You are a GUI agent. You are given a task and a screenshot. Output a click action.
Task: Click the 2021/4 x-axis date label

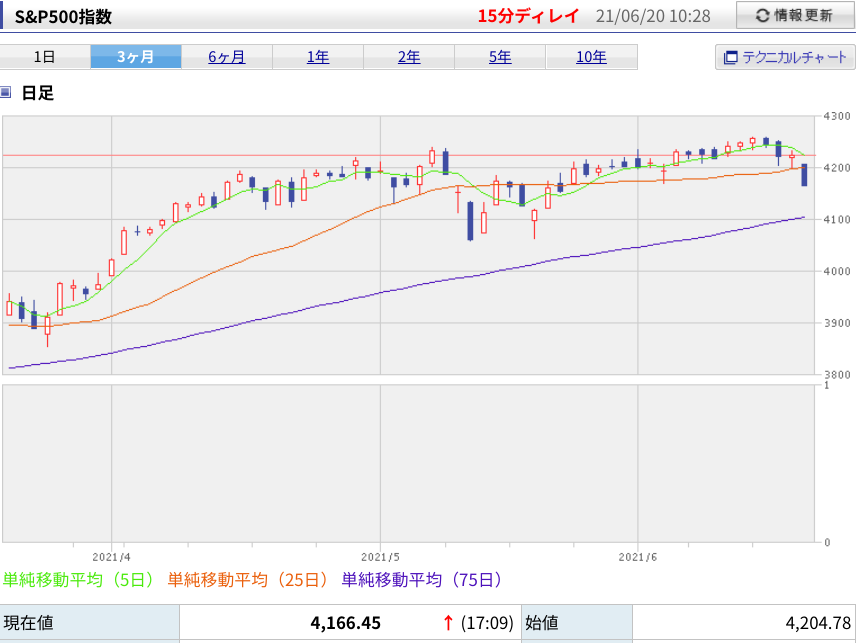click(112, 557)
